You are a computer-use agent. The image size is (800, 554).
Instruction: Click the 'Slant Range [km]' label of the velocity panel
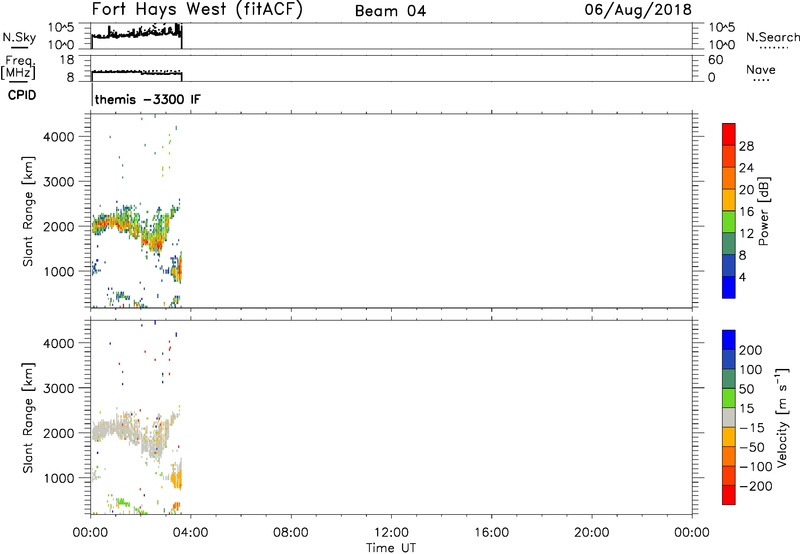click(28, 418)
